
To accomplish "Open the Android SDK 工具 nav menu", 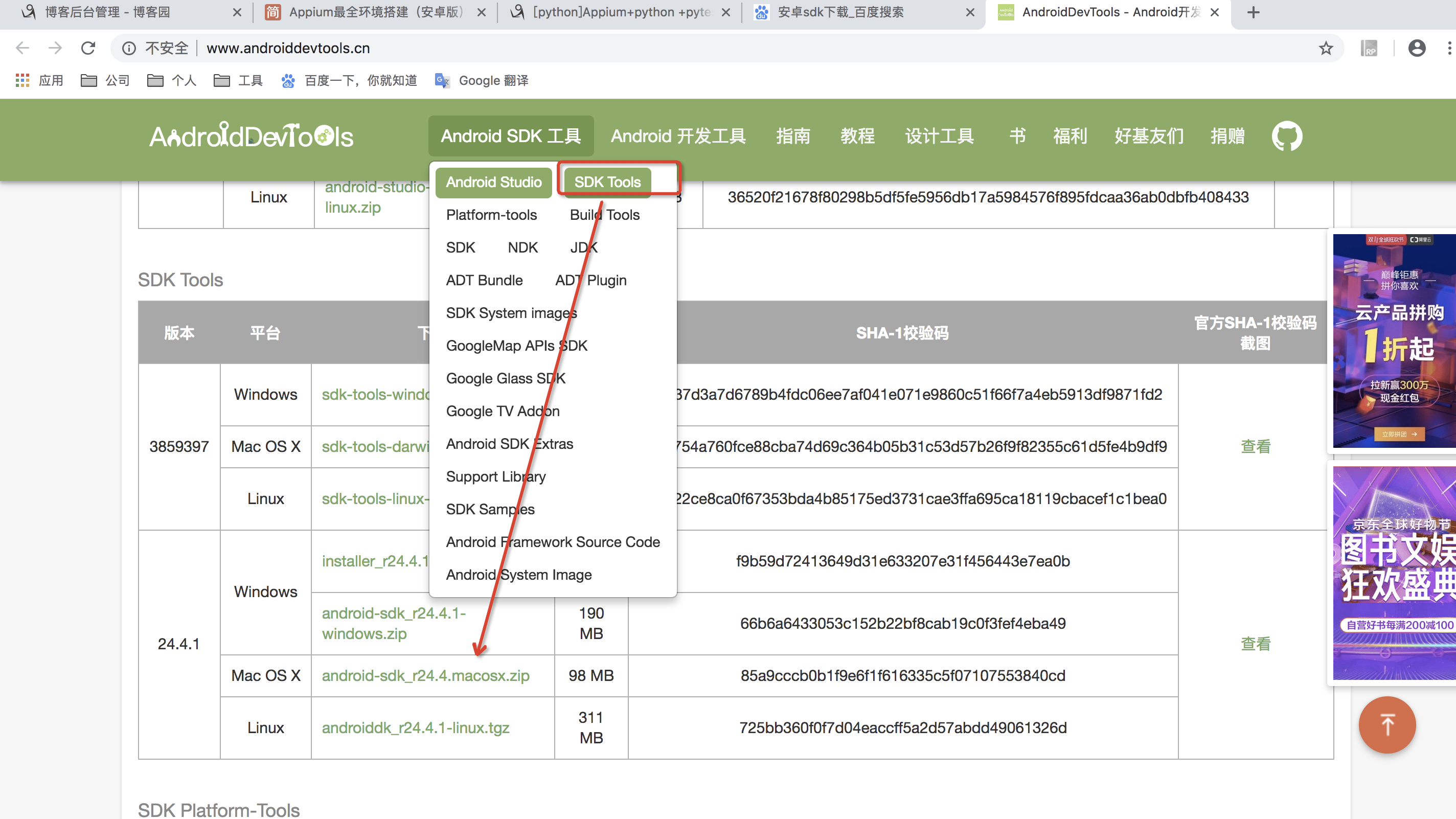I will [x=511, y=136].
